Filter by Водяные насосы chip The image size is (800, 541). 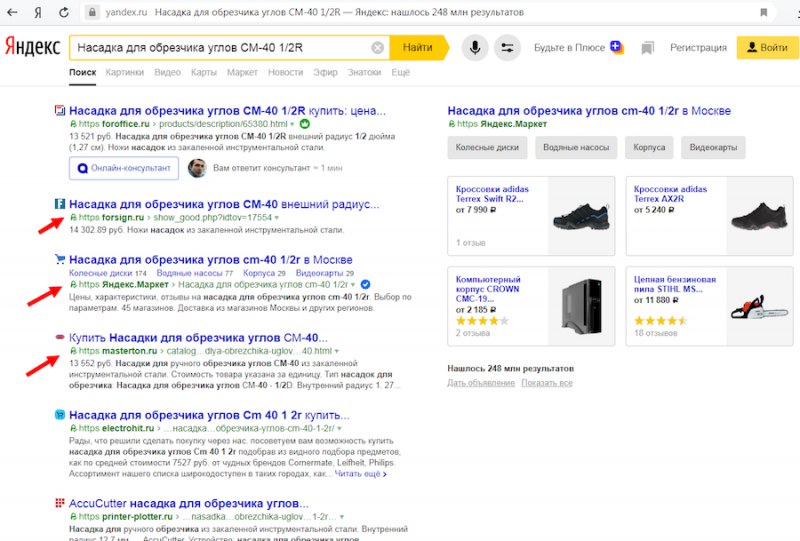(576, 147)
